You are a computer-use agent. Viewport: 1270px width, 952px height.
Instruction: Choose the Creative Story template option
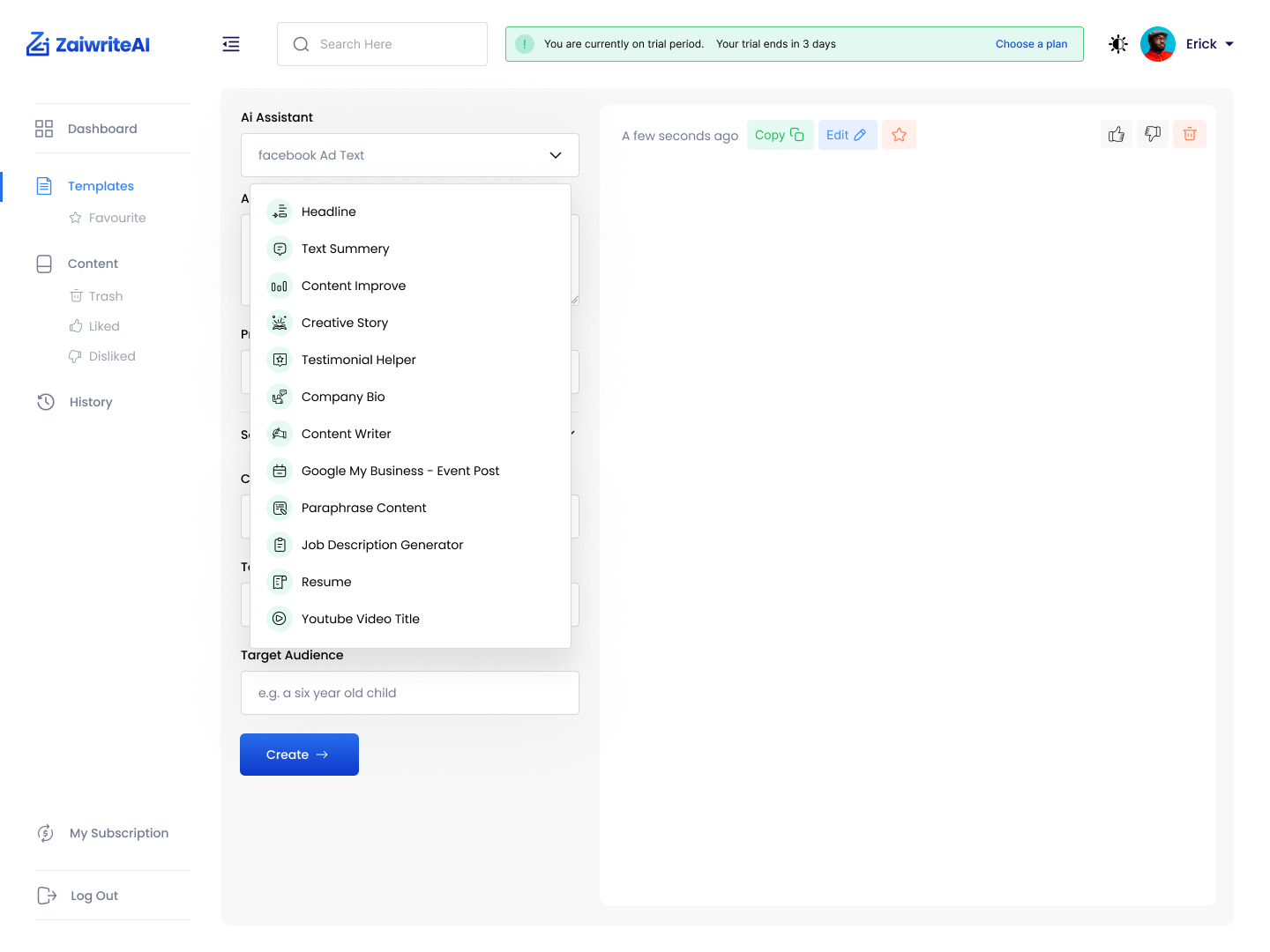click(345, 323)
